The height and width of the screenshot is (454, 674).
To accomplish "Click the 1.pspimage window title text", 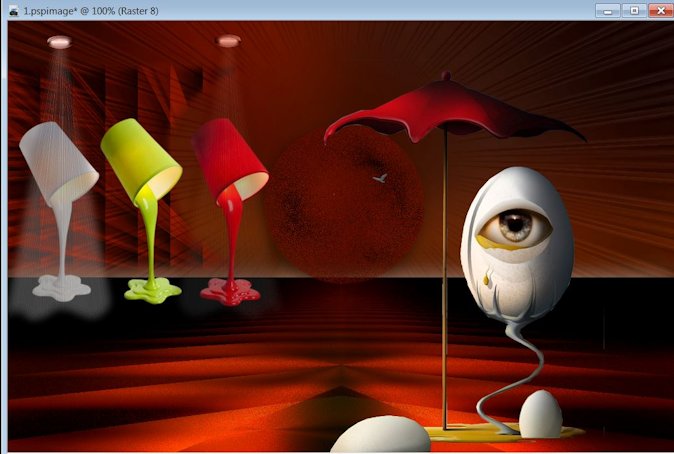I will [91, 11].
